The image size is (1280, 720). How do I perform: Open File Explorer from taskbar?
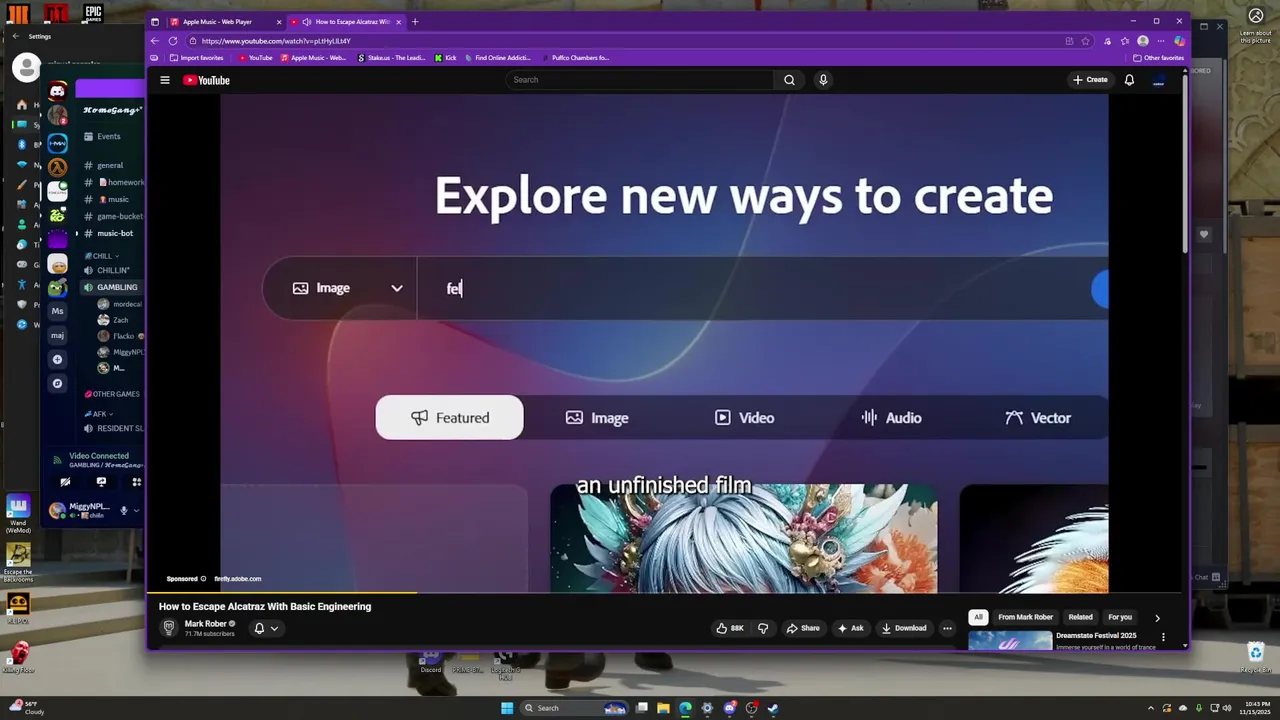click(x=663, y=708)
